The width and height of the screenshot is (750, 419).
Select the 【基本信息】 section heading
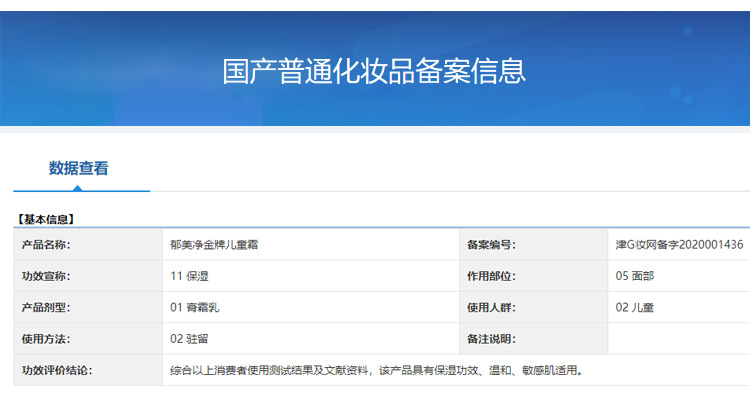(x=46, y=220)
